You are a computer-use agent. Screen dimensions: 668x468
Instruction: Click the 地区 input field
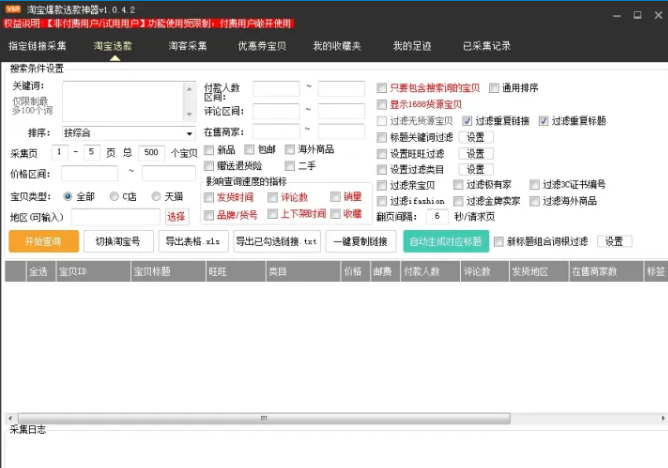[x=115, y=217]
